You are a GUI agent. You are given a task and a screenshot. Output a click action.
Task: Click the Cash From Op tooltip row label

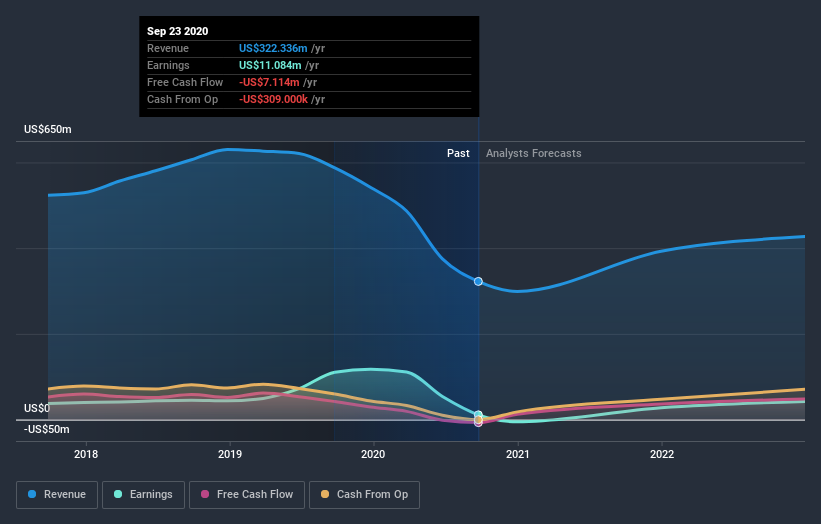182,99
